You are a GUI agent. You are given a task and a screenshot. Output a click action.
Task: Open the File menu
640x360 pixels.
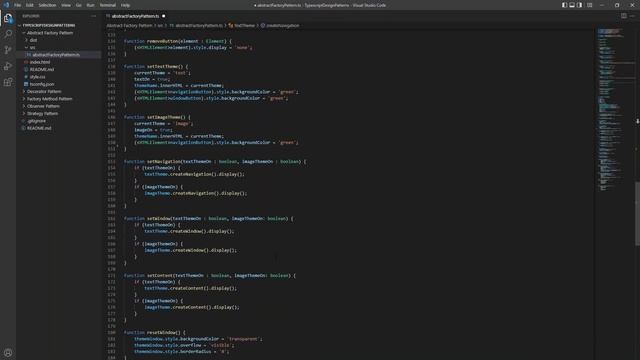[x=18, y=5]
